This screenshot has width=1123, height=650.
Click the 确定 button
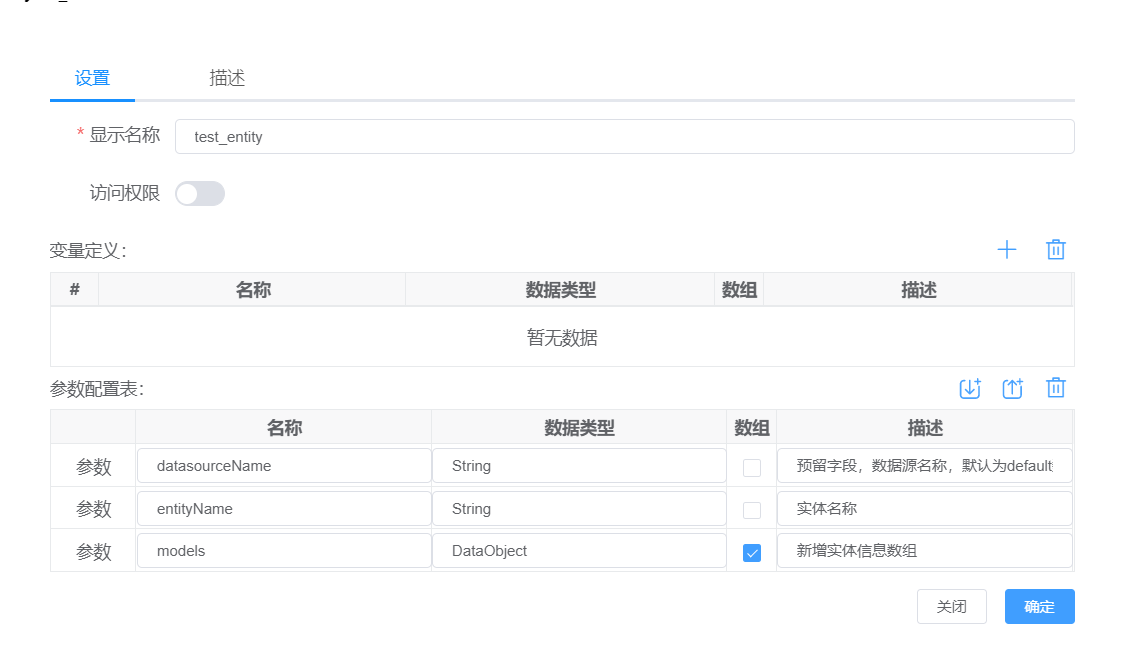pos(1039,606)
